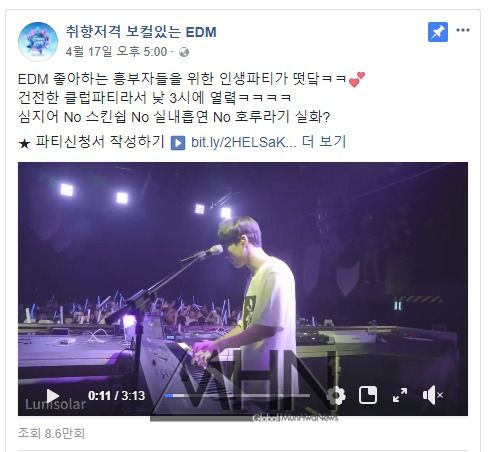Open the page profile picture avatar
Image resolution: width=492 pixels, height=452 pixels.
coord(38,42)
